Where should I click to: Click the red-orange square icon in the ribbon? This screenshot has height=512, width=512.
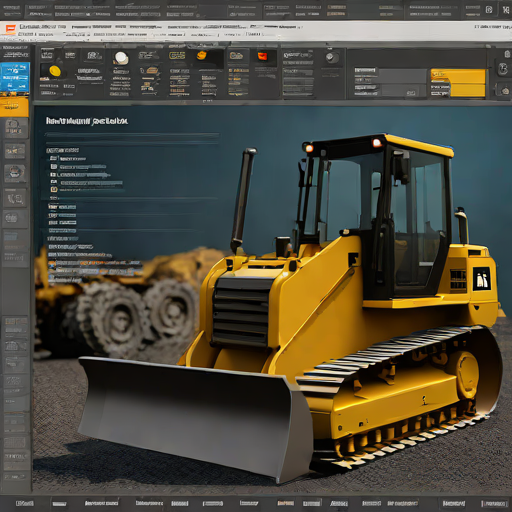coord(263,56)
